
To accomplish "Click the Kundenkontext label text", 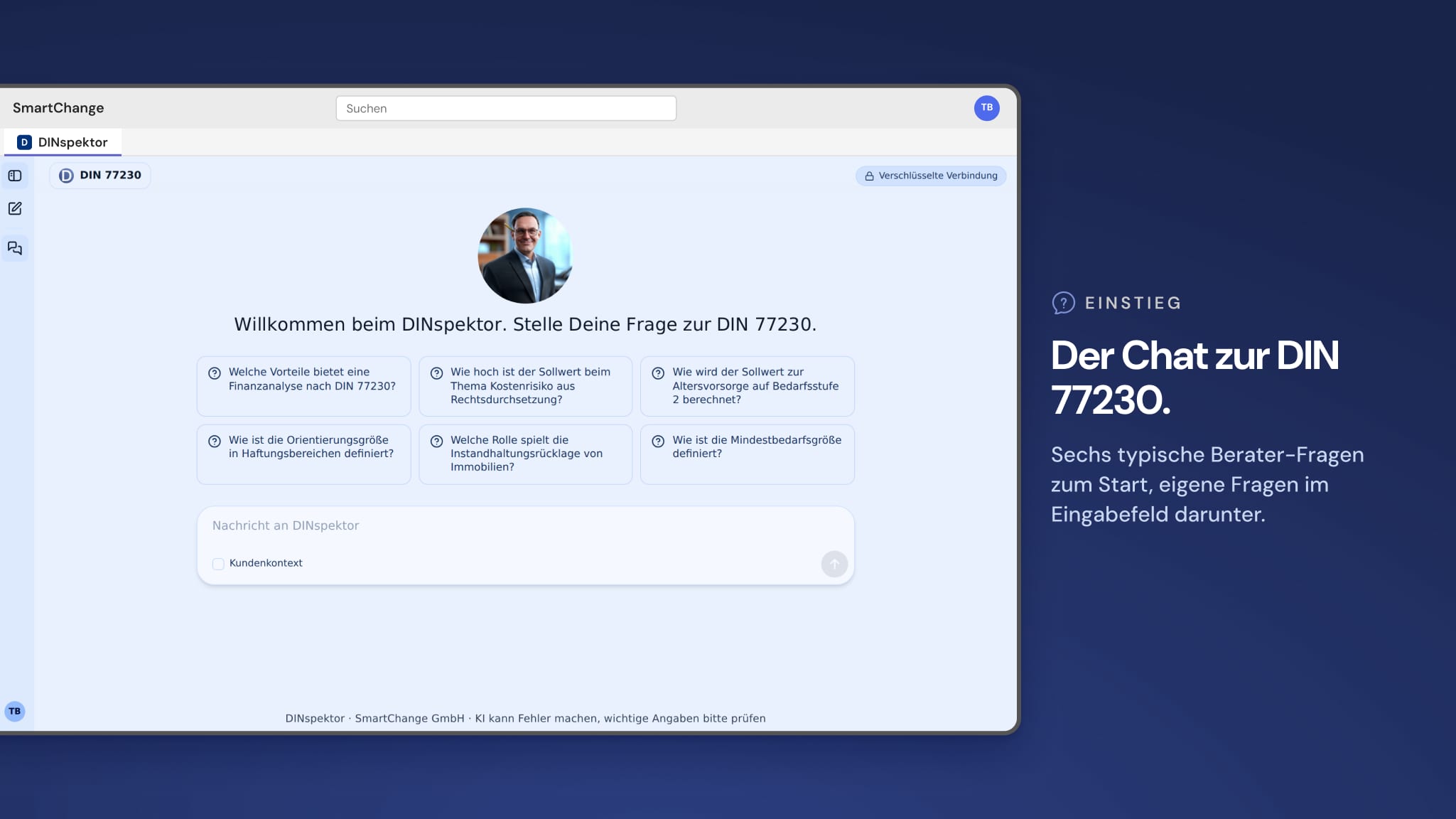I will click(x=266, y=563).
